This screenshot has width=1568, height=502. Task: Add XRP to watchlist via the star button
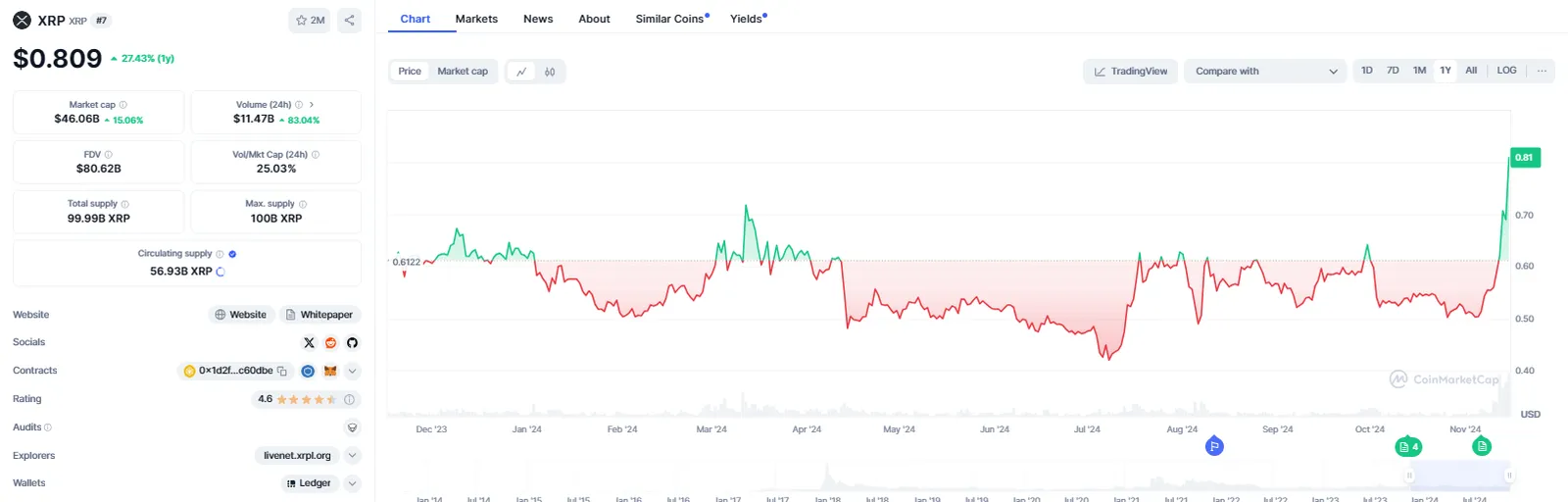310,21
